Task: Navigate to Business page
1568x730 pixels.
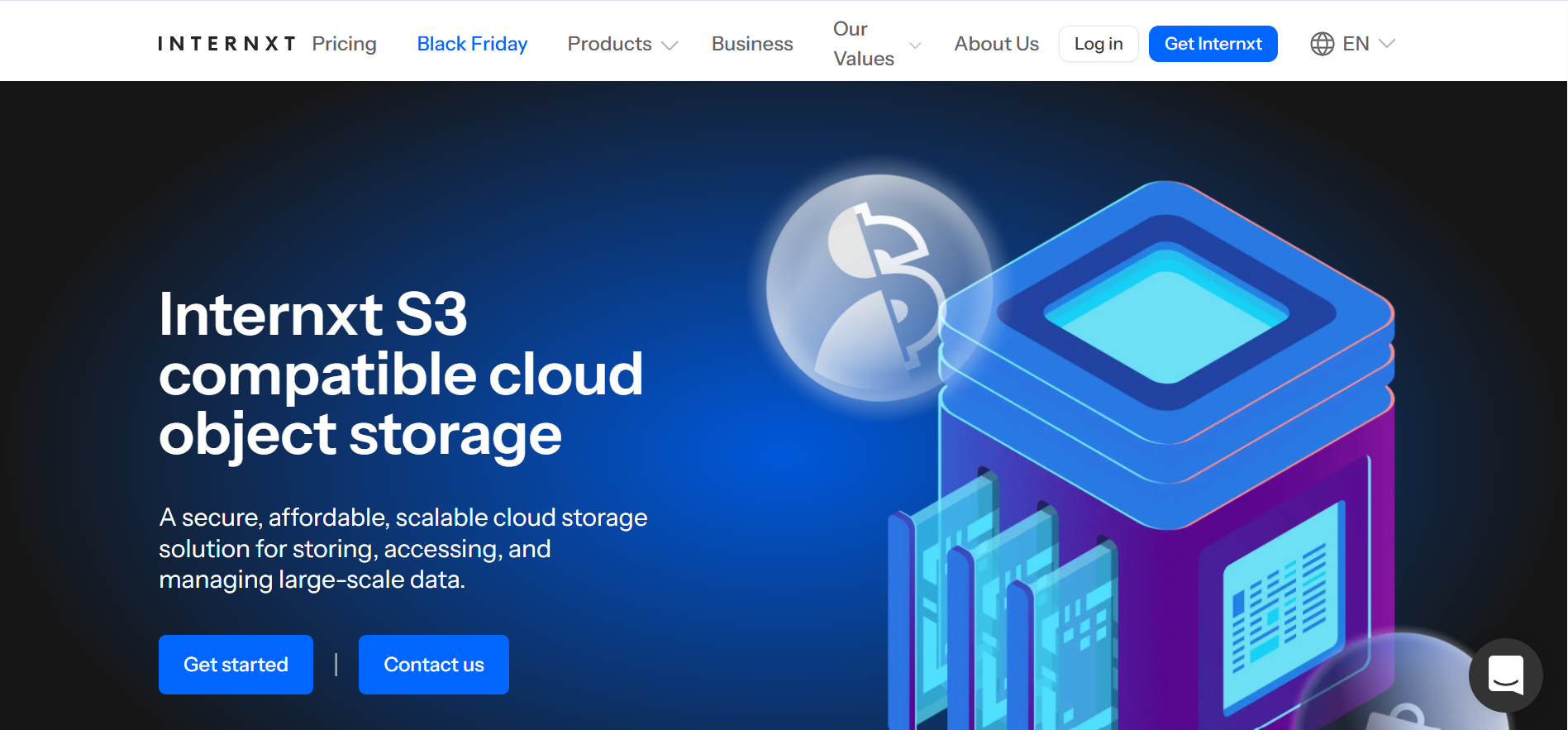Action: tap(752, 44)
